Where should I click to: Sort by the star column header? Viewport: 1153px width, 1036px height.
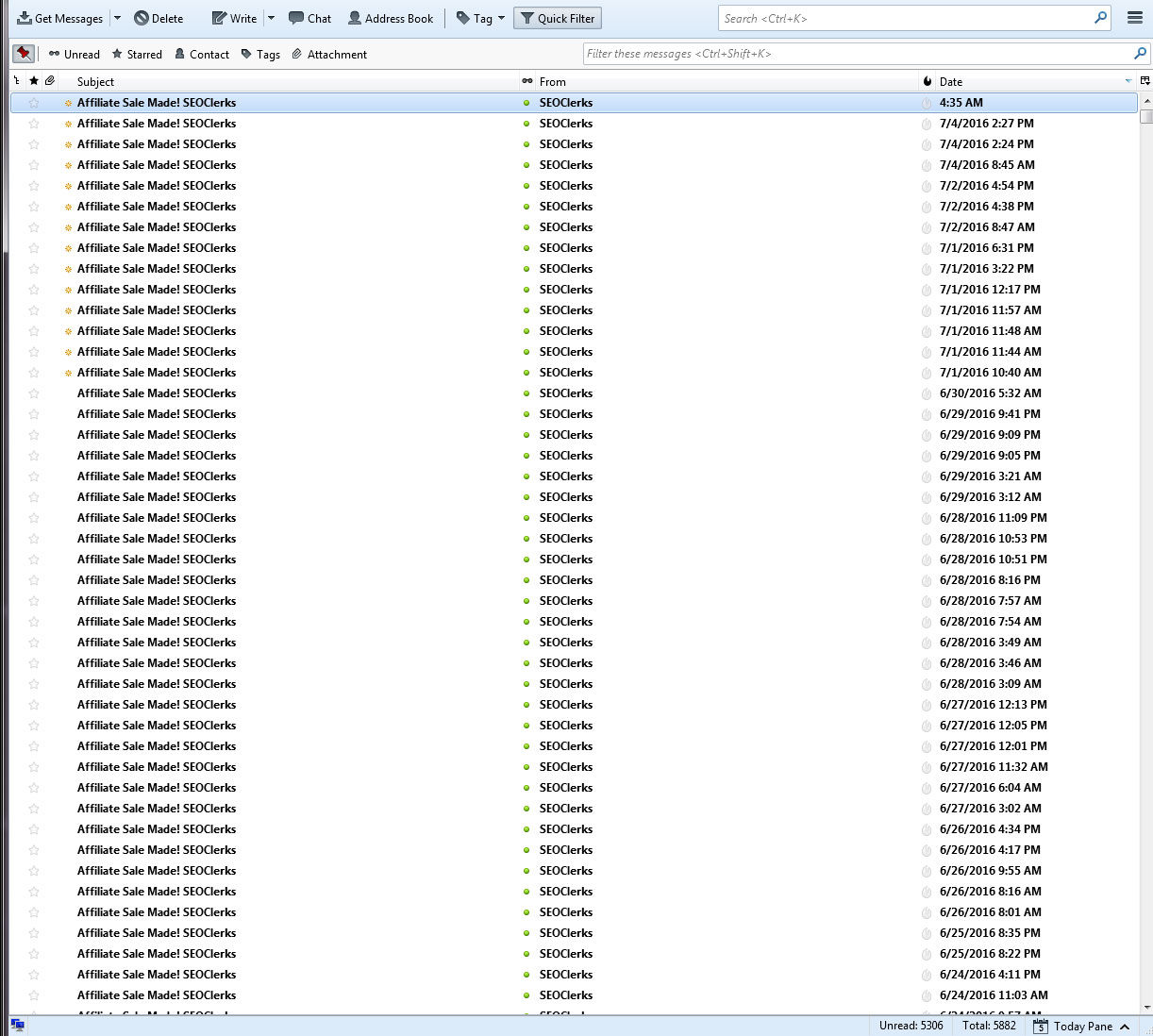pos(34,81)
